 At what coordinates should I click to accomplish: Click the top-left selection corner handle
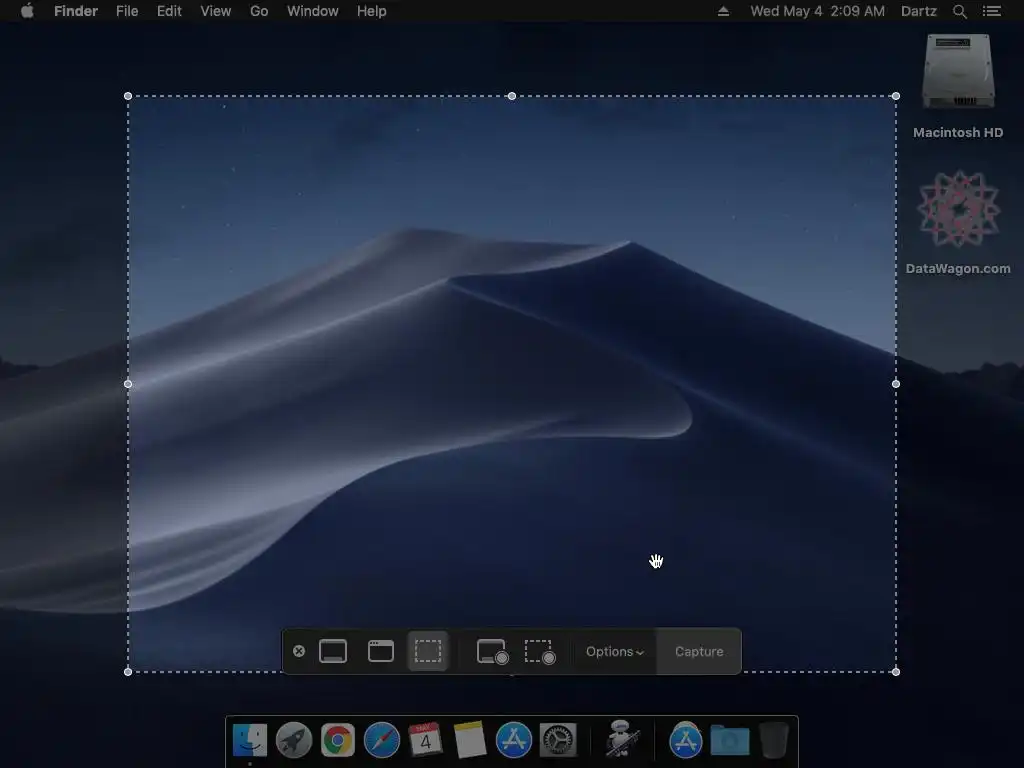[x=128, y=96]
